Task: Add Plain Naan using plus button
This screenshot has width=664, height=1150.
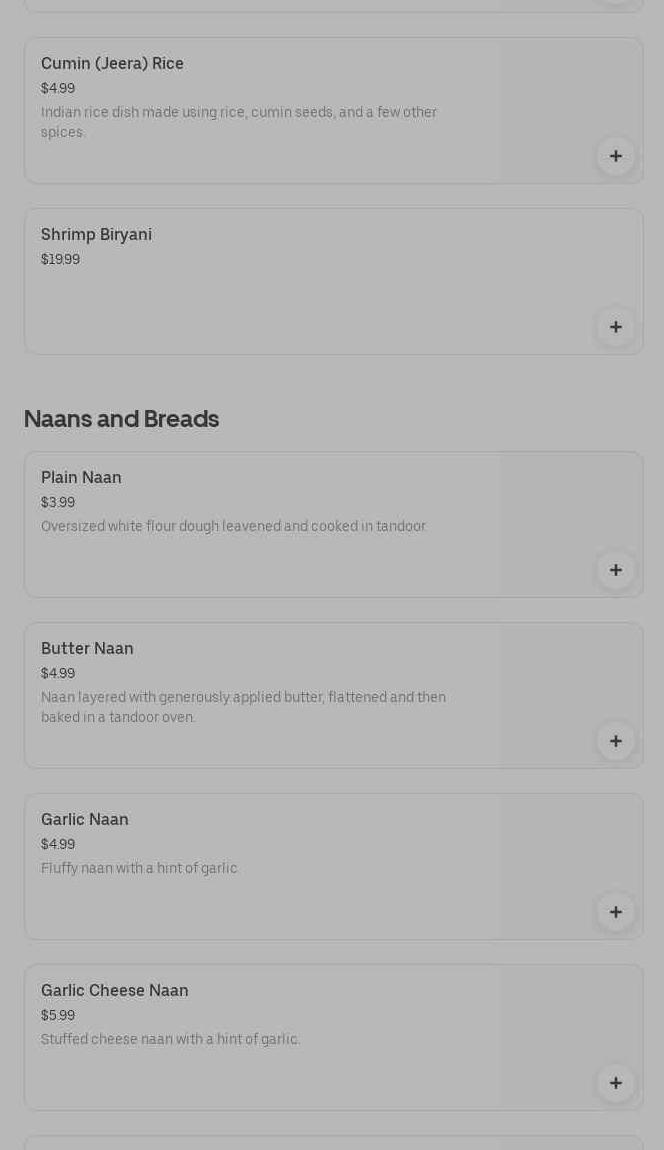Action: coord(615,570)
